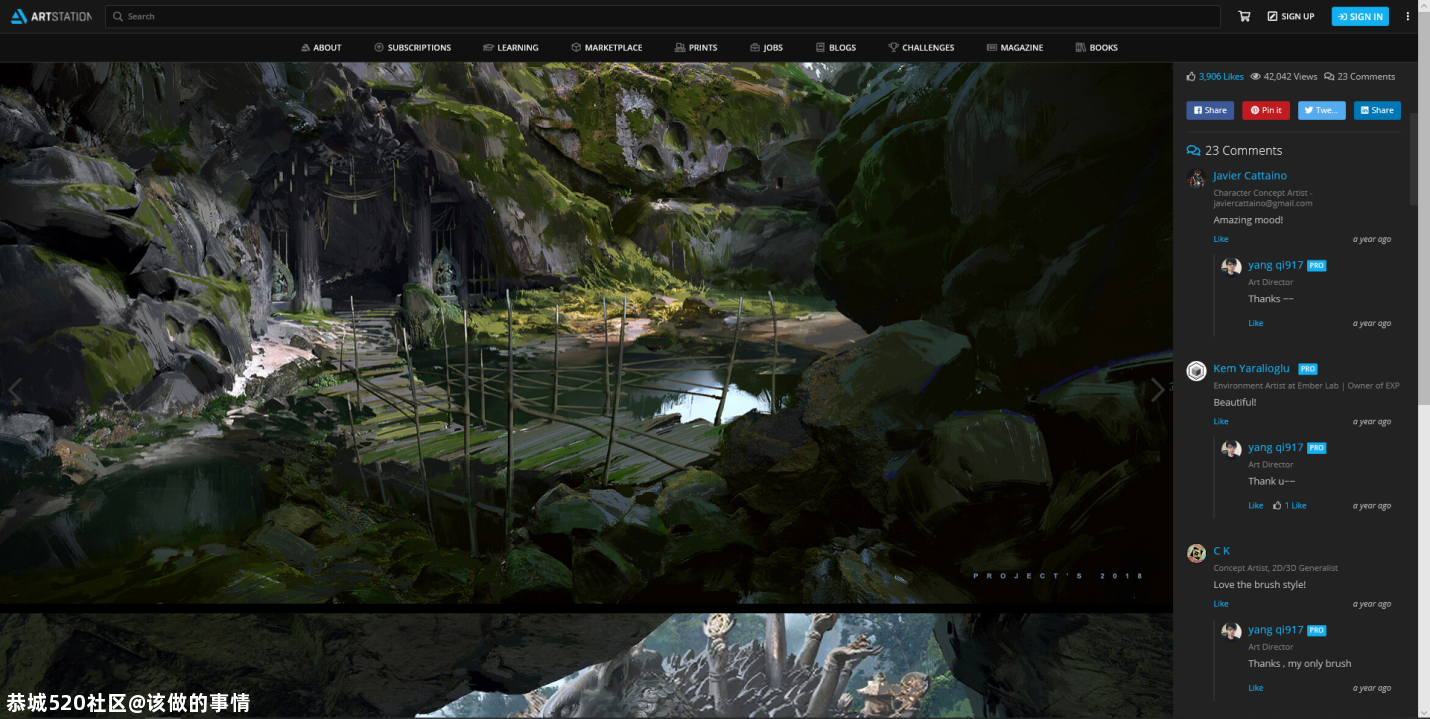Like the 'Amazing mood!' comment
The image size is (1430, 719).
1221,239
